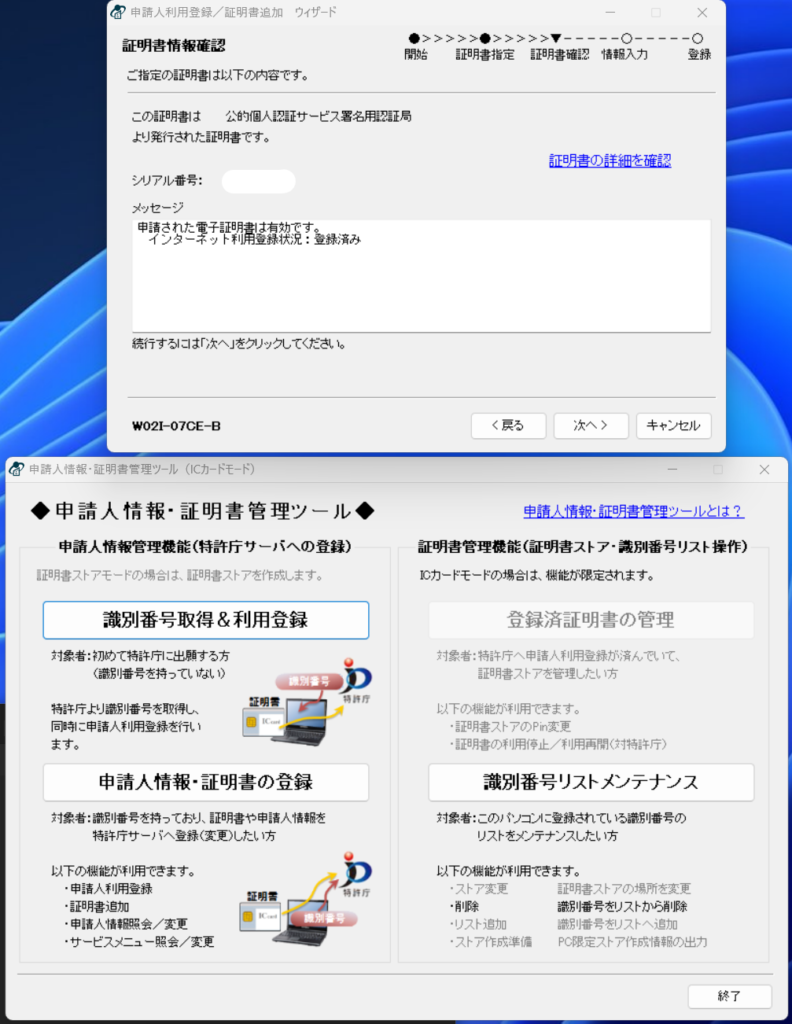Click the 識別番号取得＆利用登録 button
Viewport: 792px width, 1024px height.
205,620
